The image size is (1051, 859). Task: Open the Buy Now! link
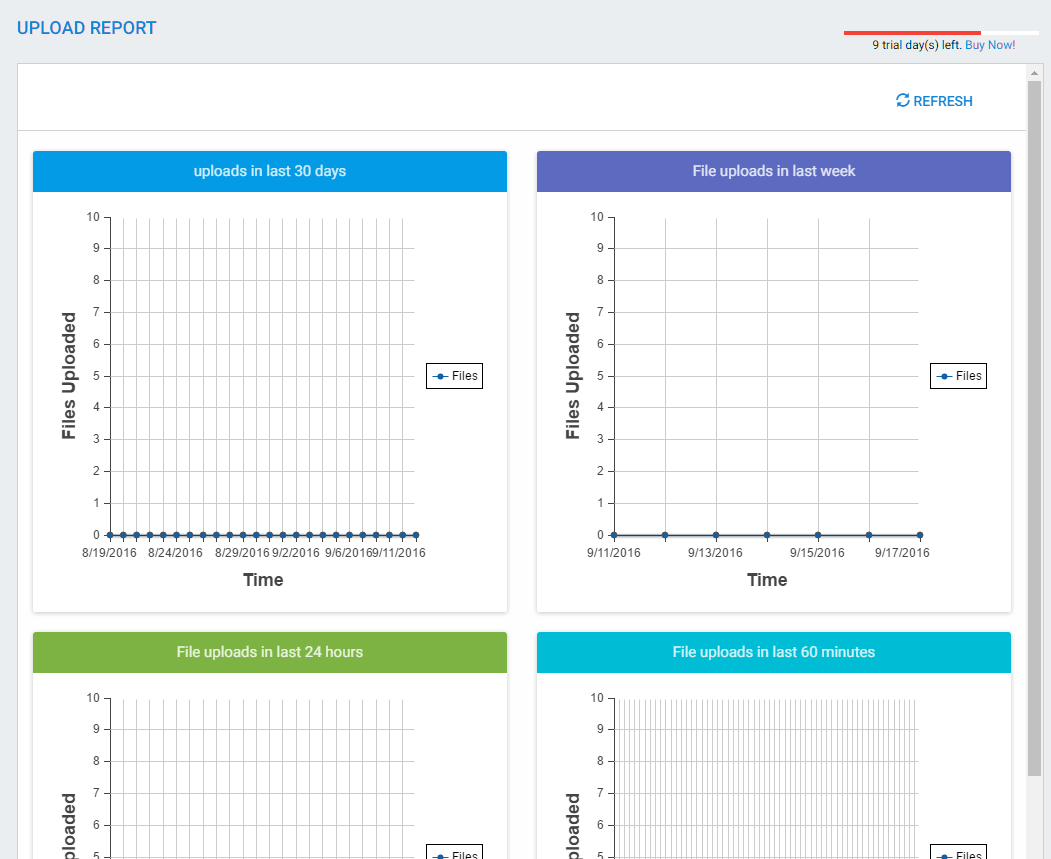click(990, 45)
